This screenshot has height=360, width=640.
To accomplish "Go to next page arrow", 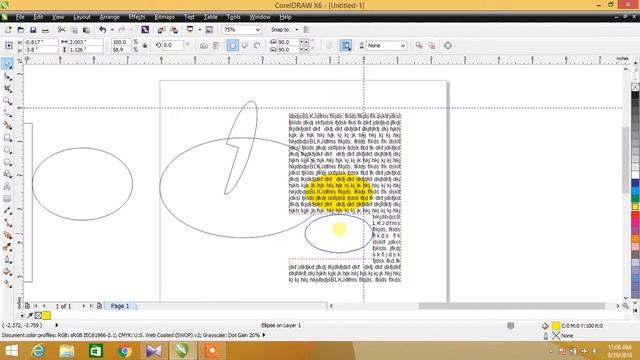I will point(84,306).
